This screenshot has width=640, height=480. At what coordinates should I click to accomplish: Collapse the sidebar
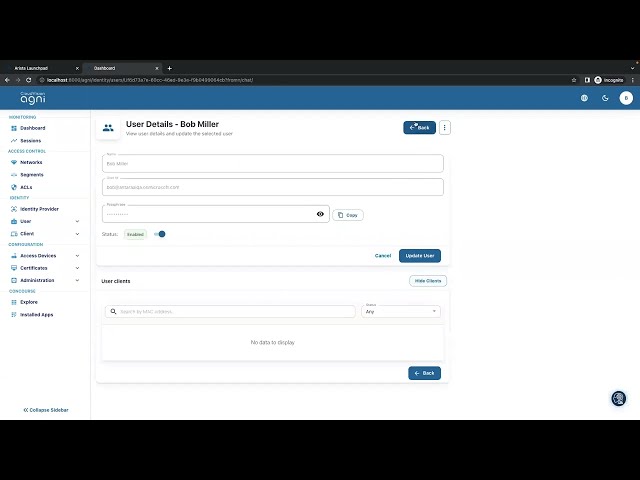pos(46,410)
